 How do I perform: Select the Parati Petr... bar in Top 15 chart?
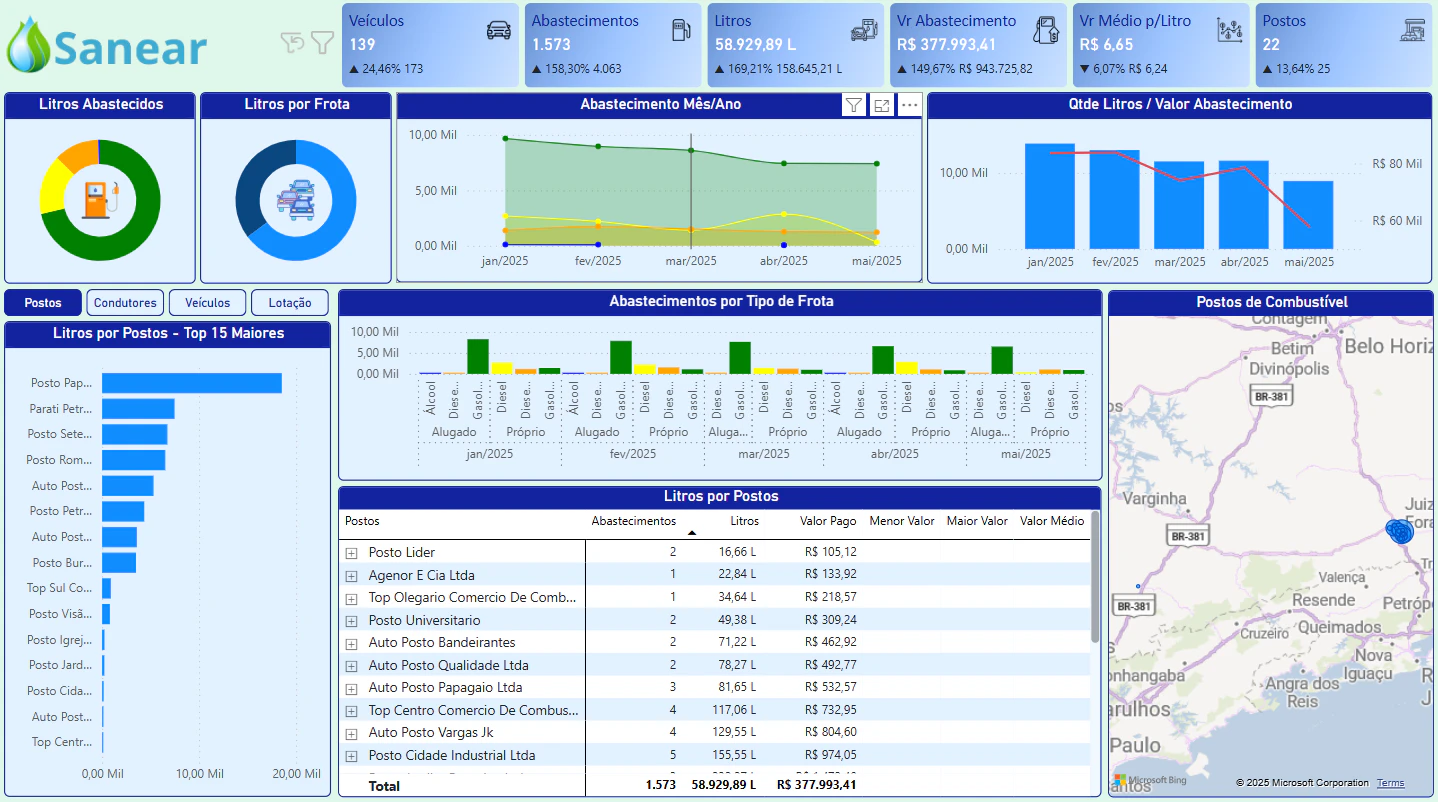click(x=138, y=409)
